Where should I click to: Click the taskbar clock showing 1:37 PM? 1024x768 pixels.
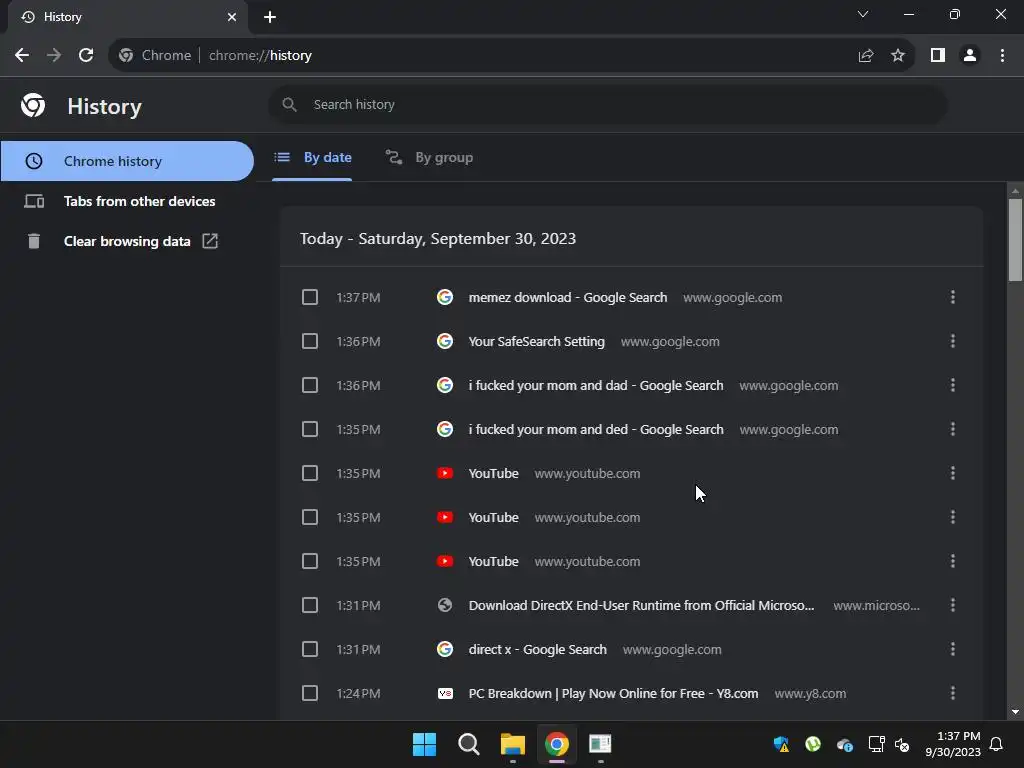tap(953, 744)
